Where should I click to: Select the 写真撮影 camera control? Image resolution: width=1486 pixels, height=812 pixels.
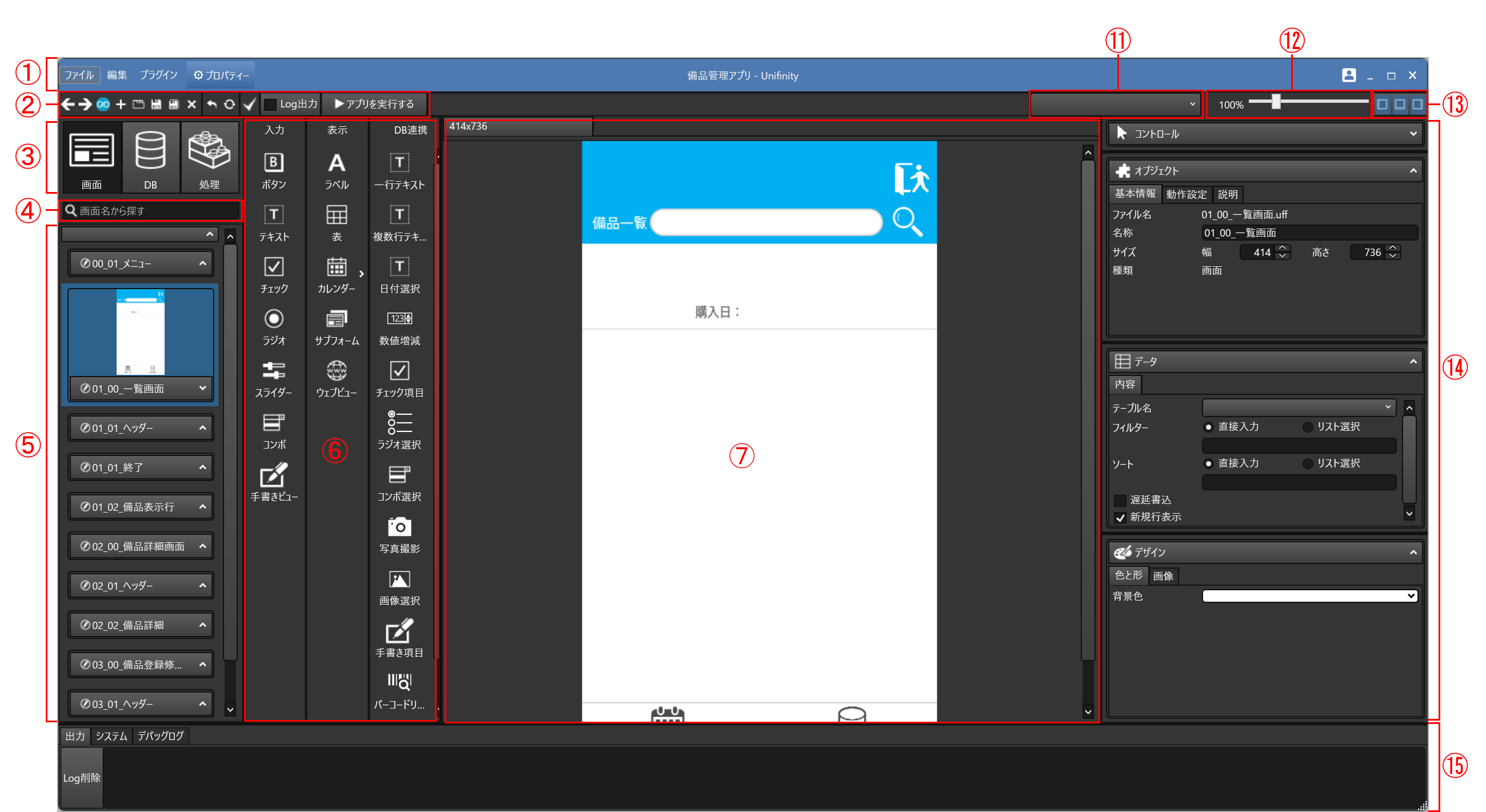399,526
